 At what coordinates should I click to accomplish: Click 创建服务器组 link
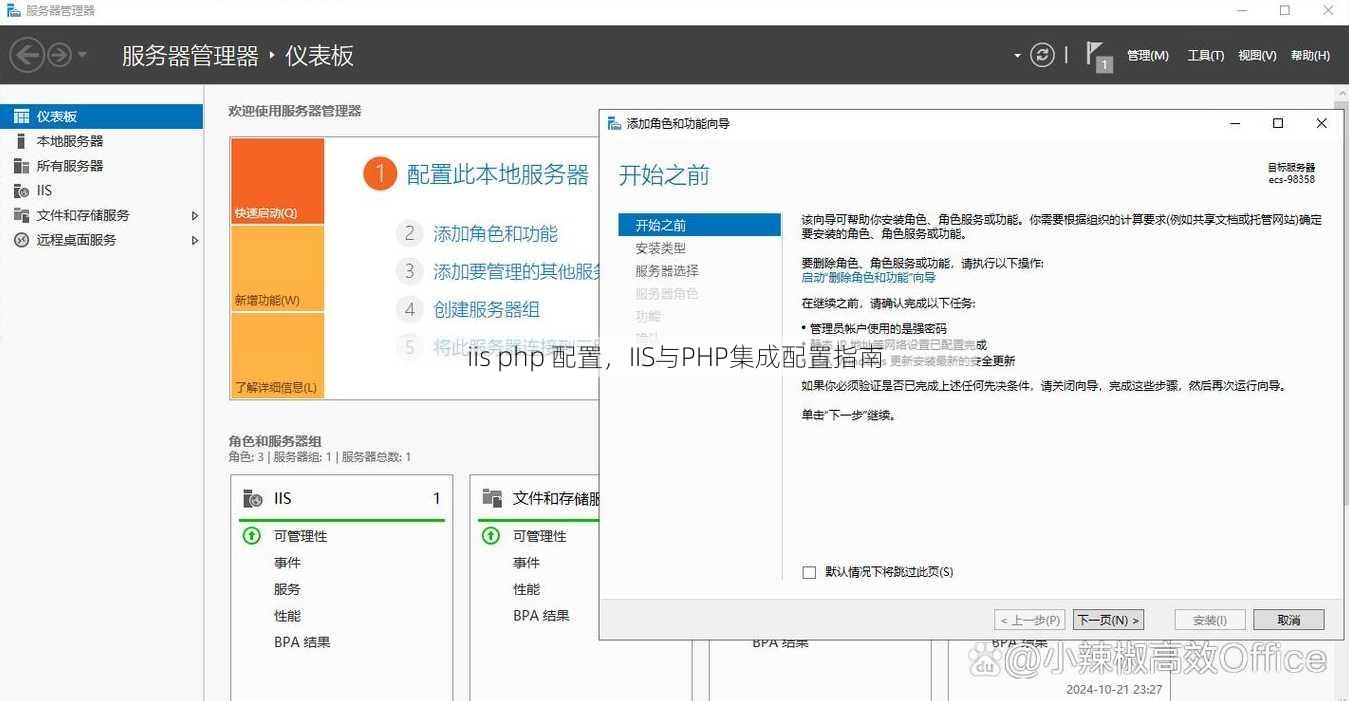click(x=486, y=310)
